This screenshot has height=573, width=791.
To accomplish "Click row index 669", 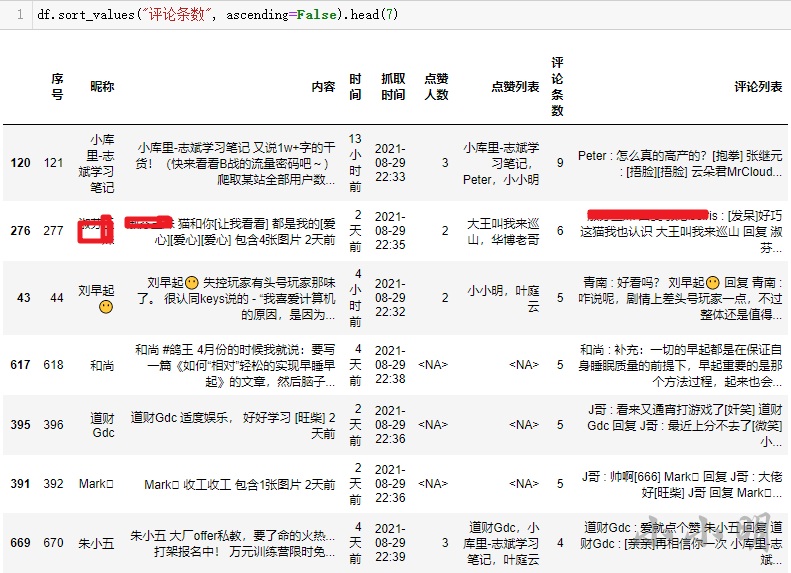I will (x=20, y=543).
